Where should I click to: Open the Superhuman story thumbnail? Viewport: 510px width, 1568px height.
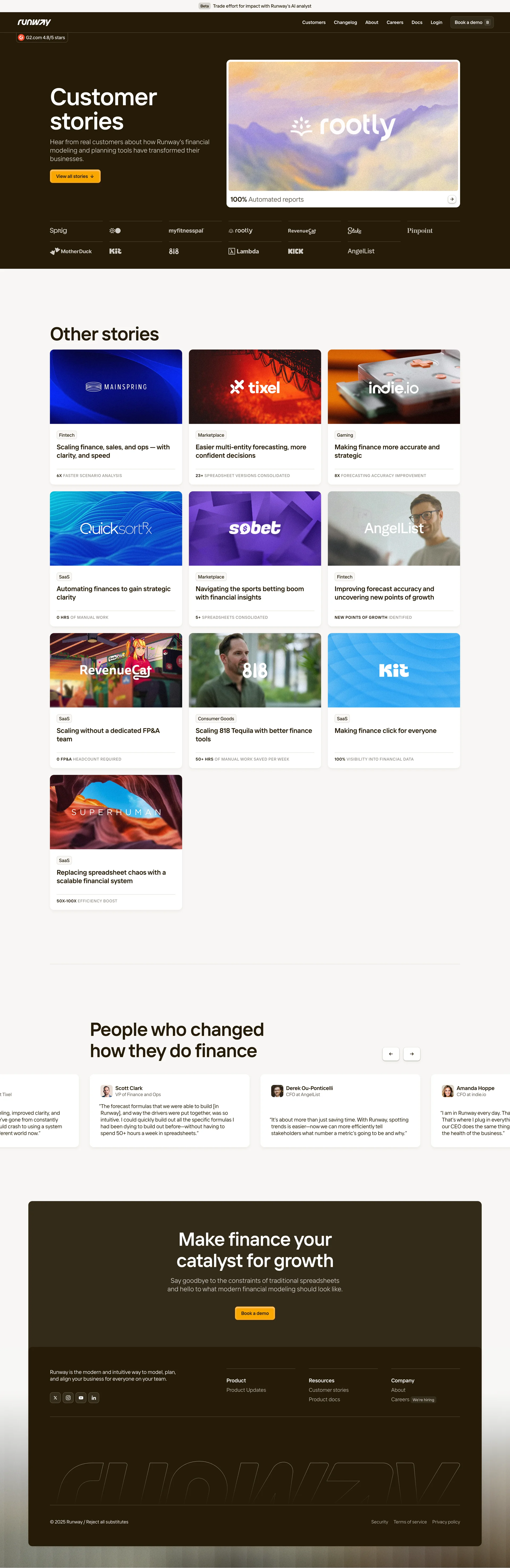click(116, 811)
